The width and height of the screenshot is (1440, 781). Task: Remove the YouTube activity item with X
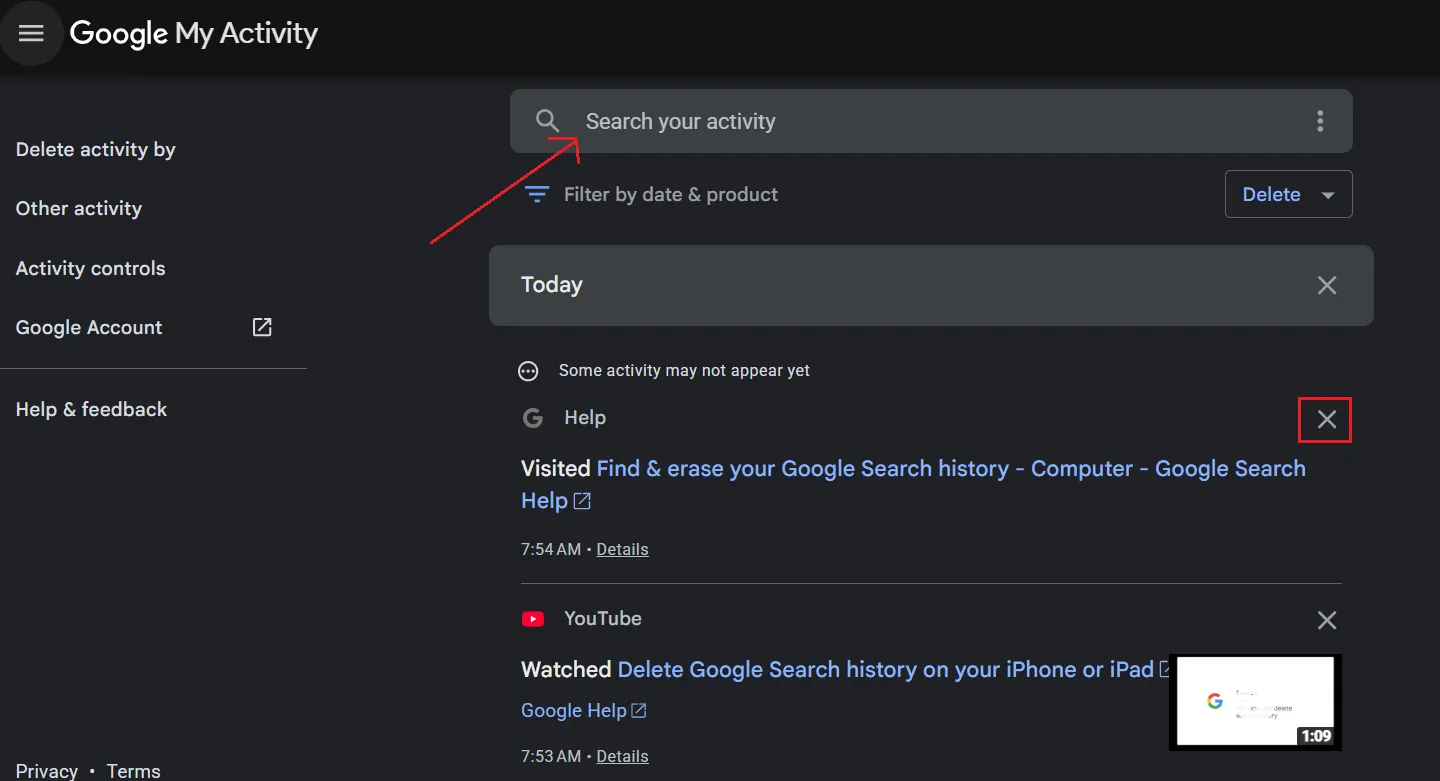point(1327,620)
